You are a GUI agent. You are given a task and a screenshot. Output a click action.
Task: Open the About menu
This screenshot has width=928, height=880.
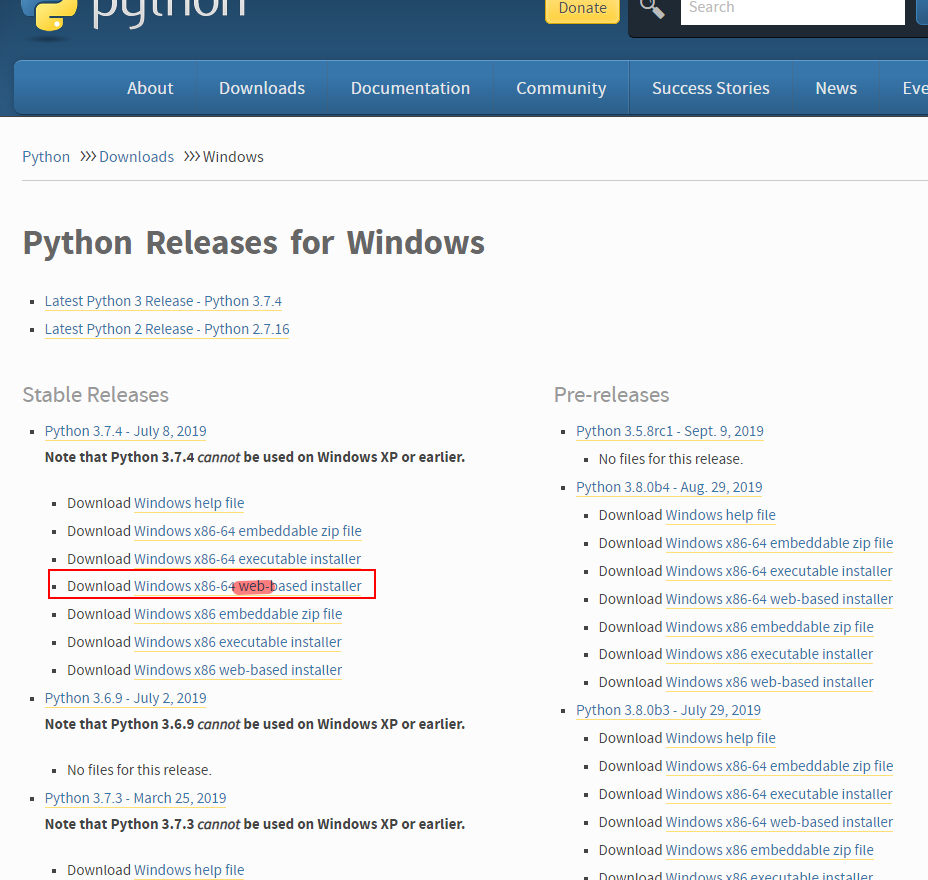[150, 88]
